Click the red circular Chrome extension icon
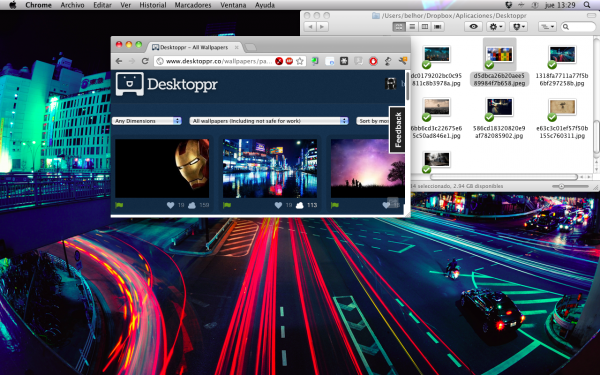 coord(373,61)
